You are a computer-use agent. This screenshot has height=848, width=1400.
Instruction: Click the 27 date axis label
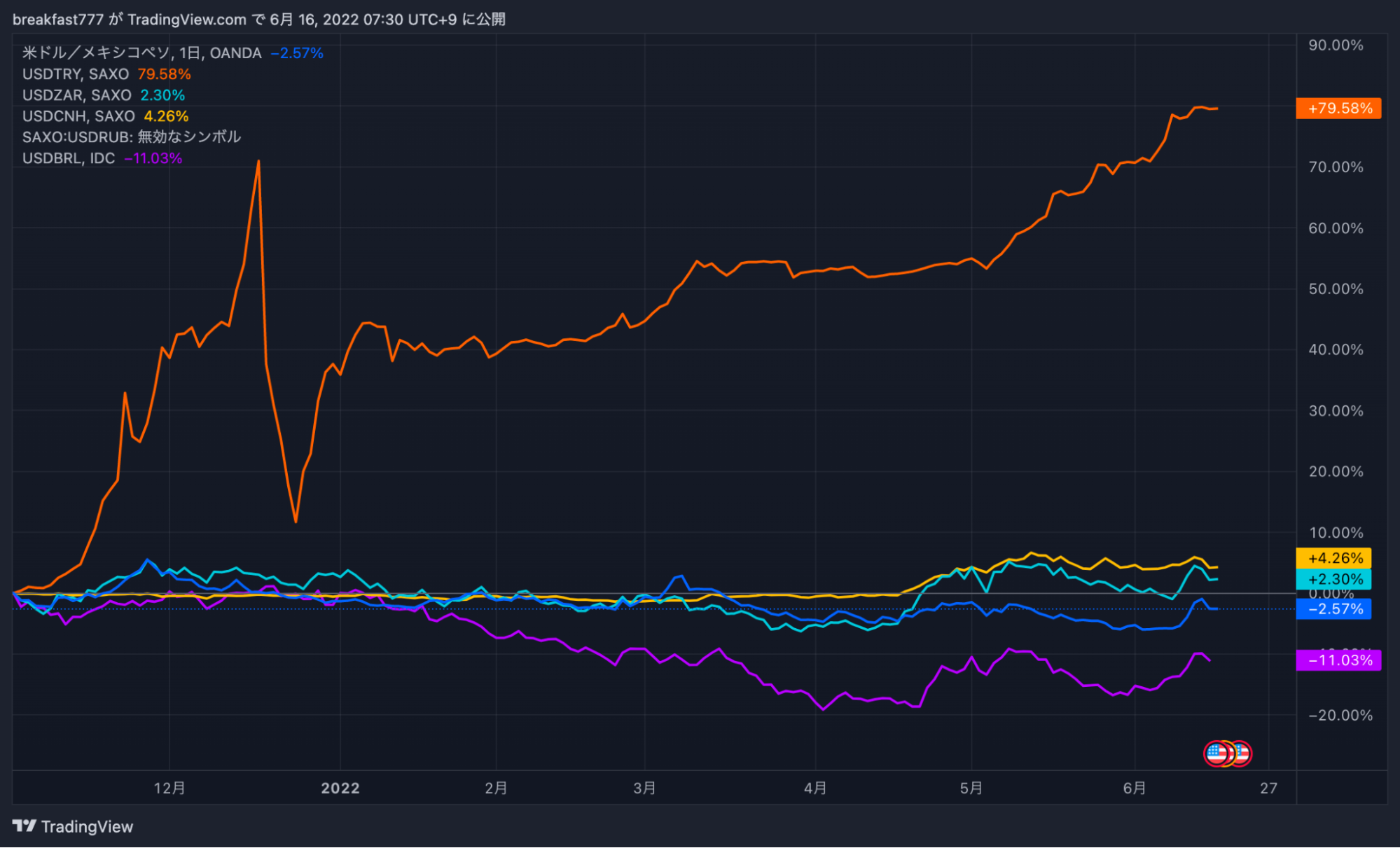tap(1269, 788)
